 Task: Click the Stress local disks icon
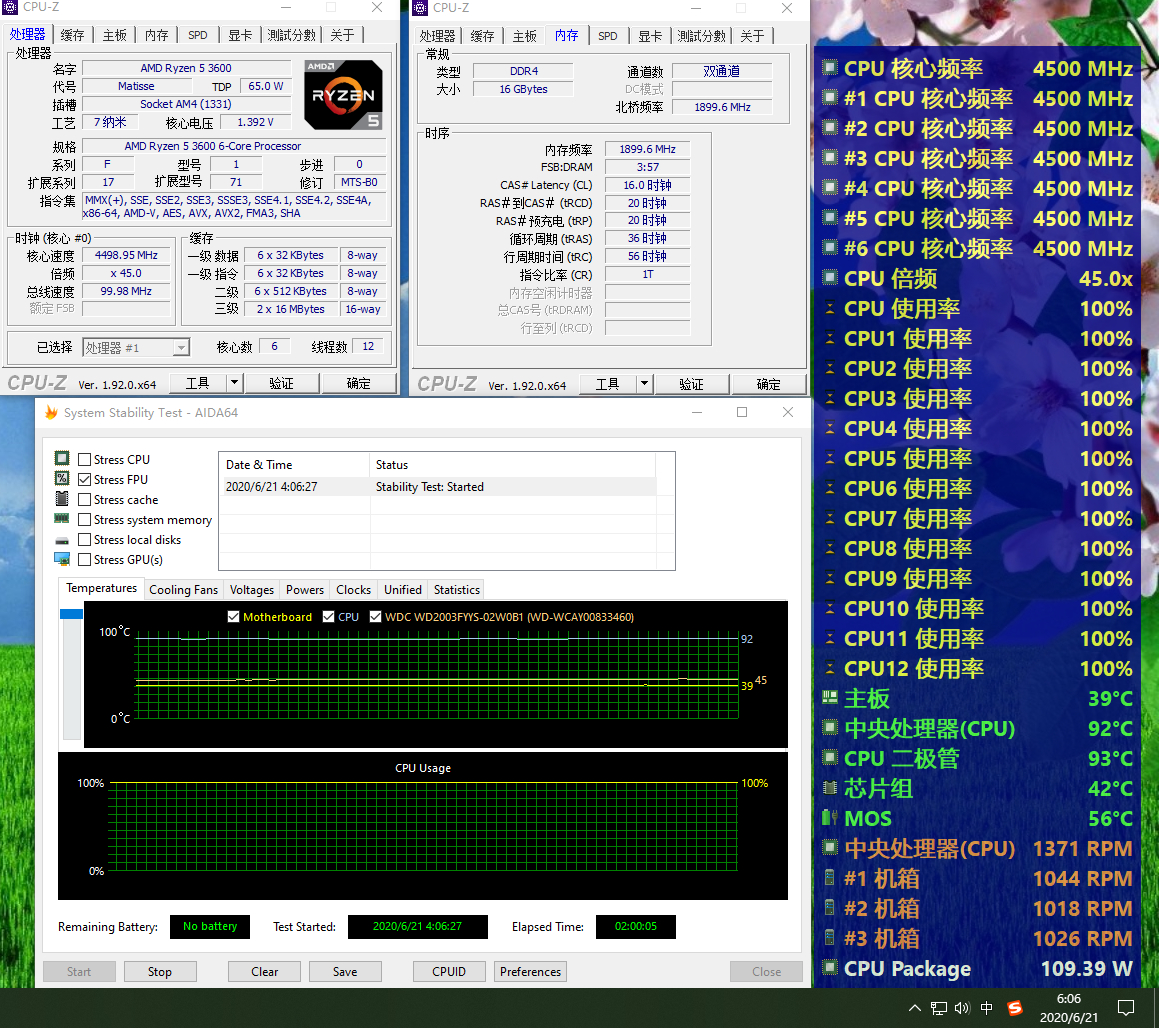(x=62, y=540)
